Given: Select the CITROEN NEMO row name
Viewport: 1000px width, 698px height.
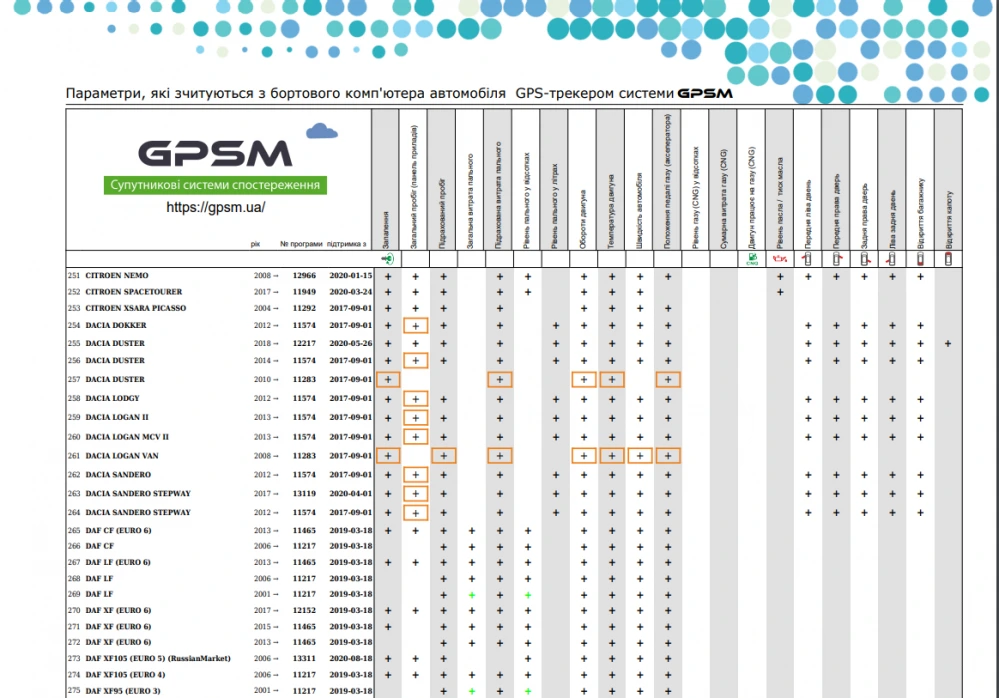Looking at the screenshot, I should [116, 275].
